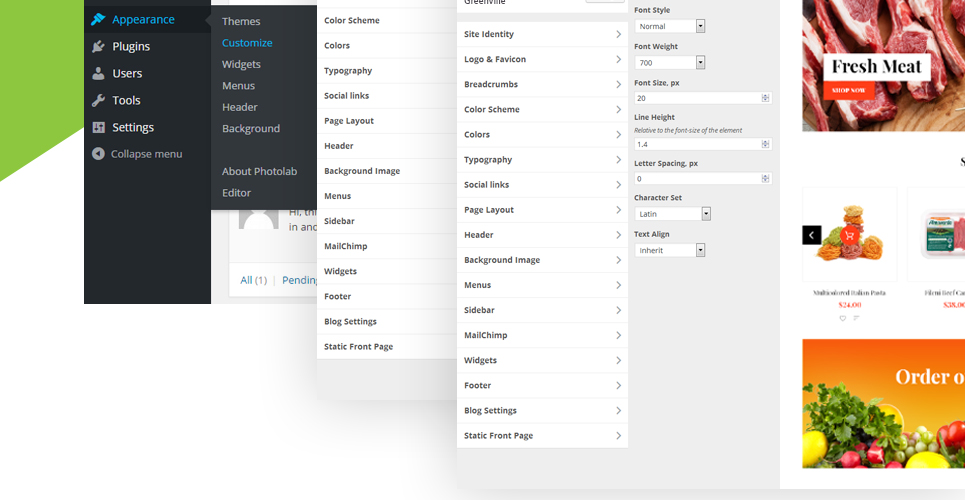Click the Font Size px input field

pyautogui.click(x=703, y=99)
